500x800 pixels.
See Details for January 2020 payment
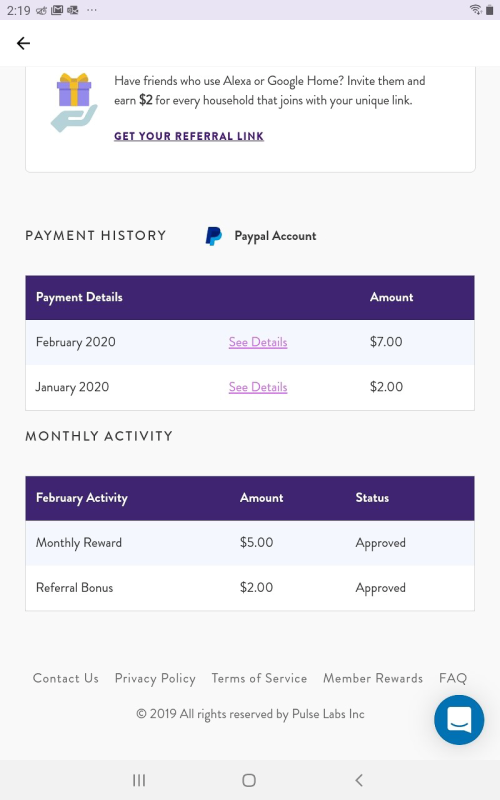pyautogui.click(x=258, y=387)
